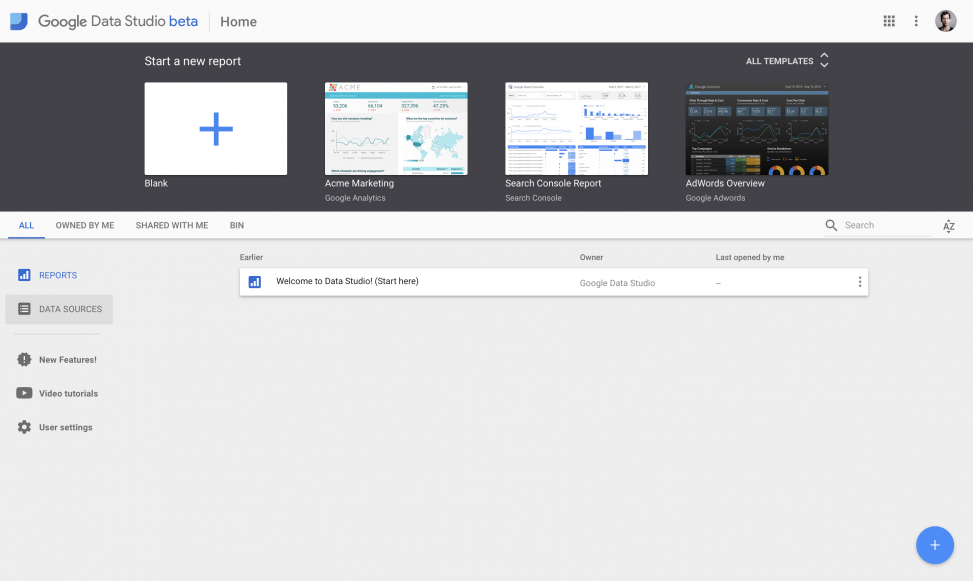Click the report icon beside Welcome to Data Studio
Viewport: 973px width, 581px height.
(x=254, y=282)
